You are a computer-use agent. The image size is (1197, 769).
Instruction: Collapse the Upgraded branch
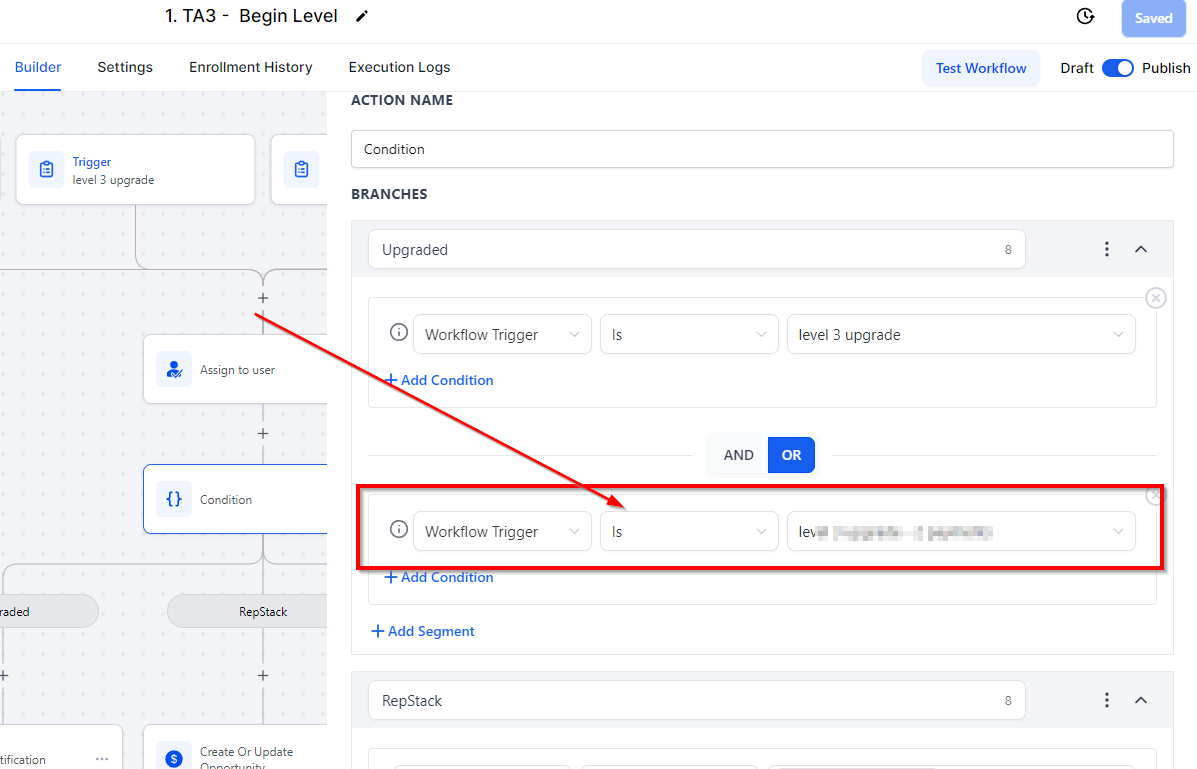coord(1141,249)
